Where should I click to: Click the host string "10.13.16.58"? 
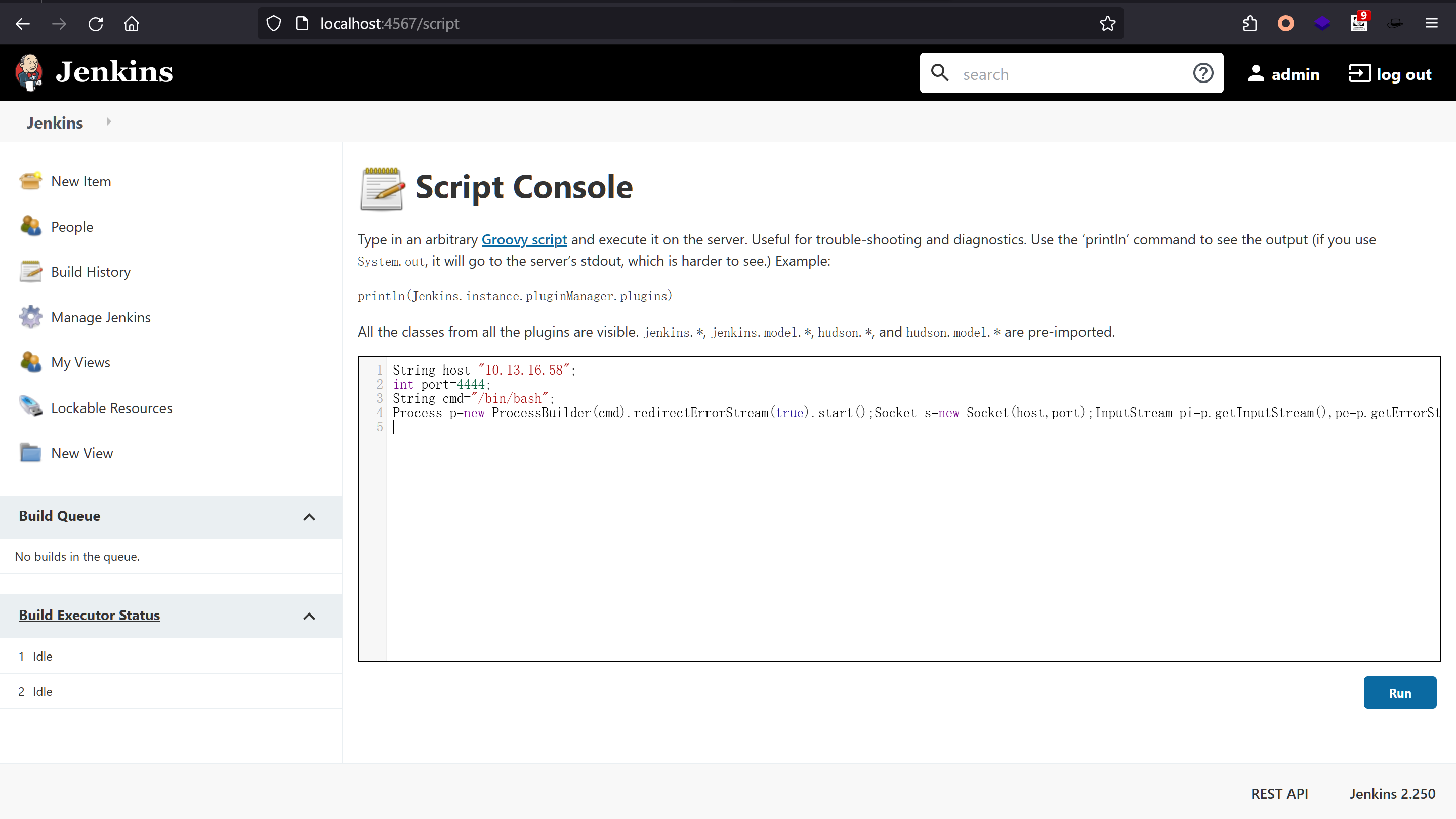(523, 370)
